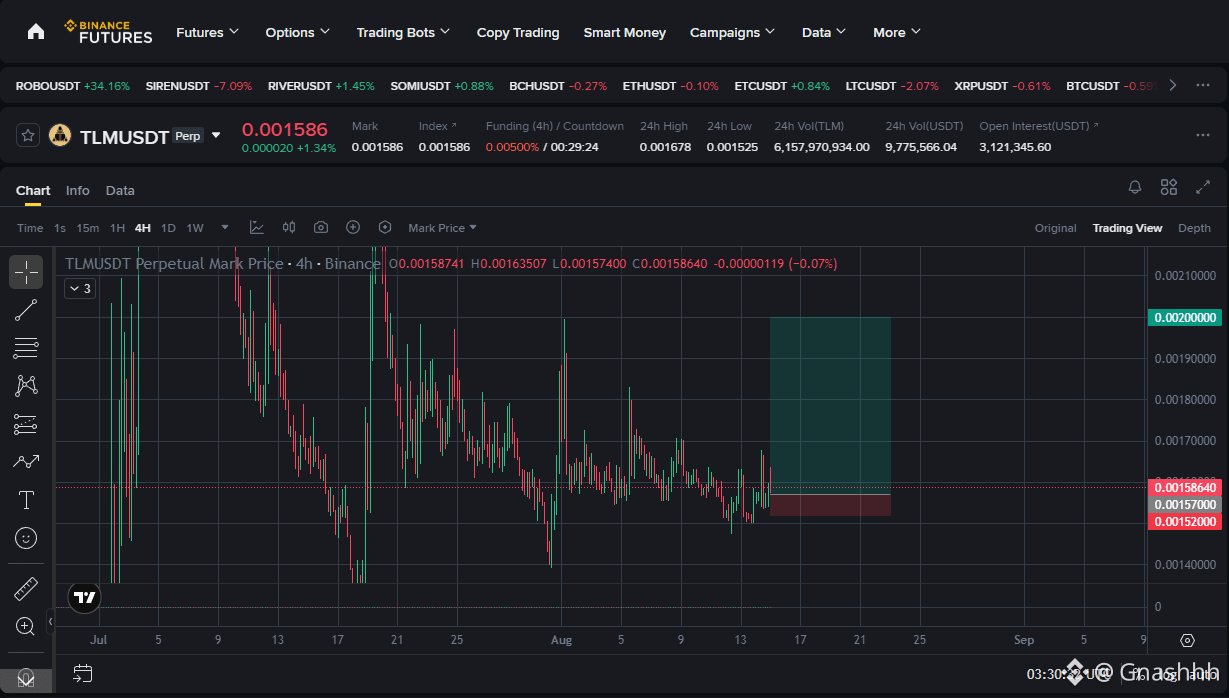1229x698 pixels.
Task: Select the 4H time interval
Action: tap(143, 227)
